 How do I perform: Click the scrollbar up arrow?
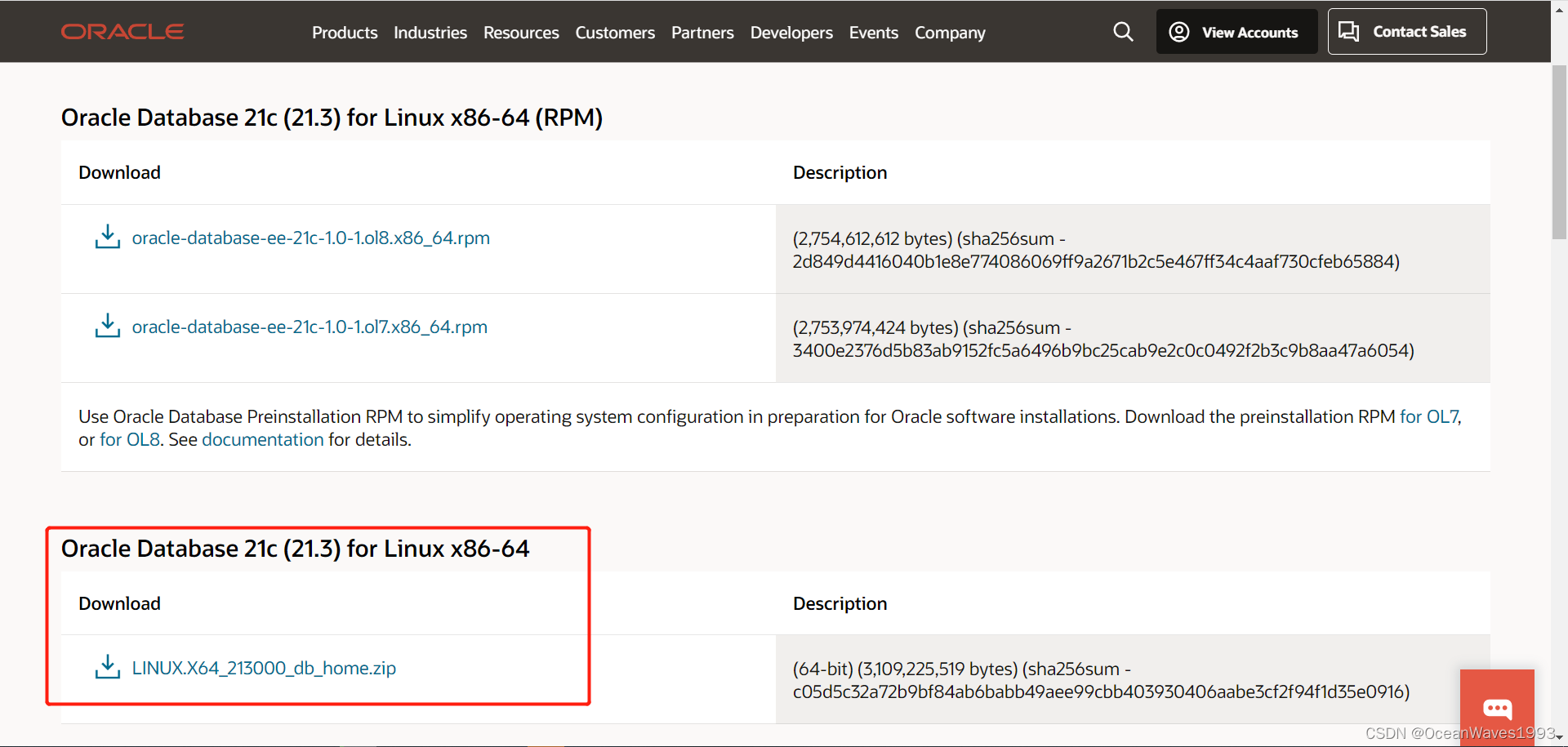pyautogui.click(x=1558, y=9)
